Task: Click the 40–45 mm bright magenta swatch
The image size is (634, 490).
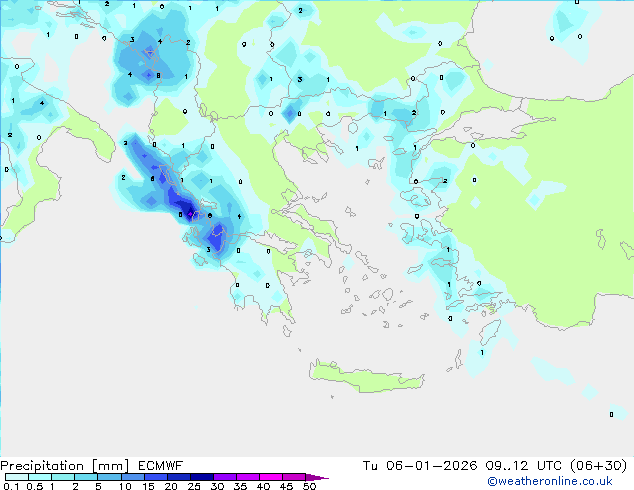Action: (271, 477)
